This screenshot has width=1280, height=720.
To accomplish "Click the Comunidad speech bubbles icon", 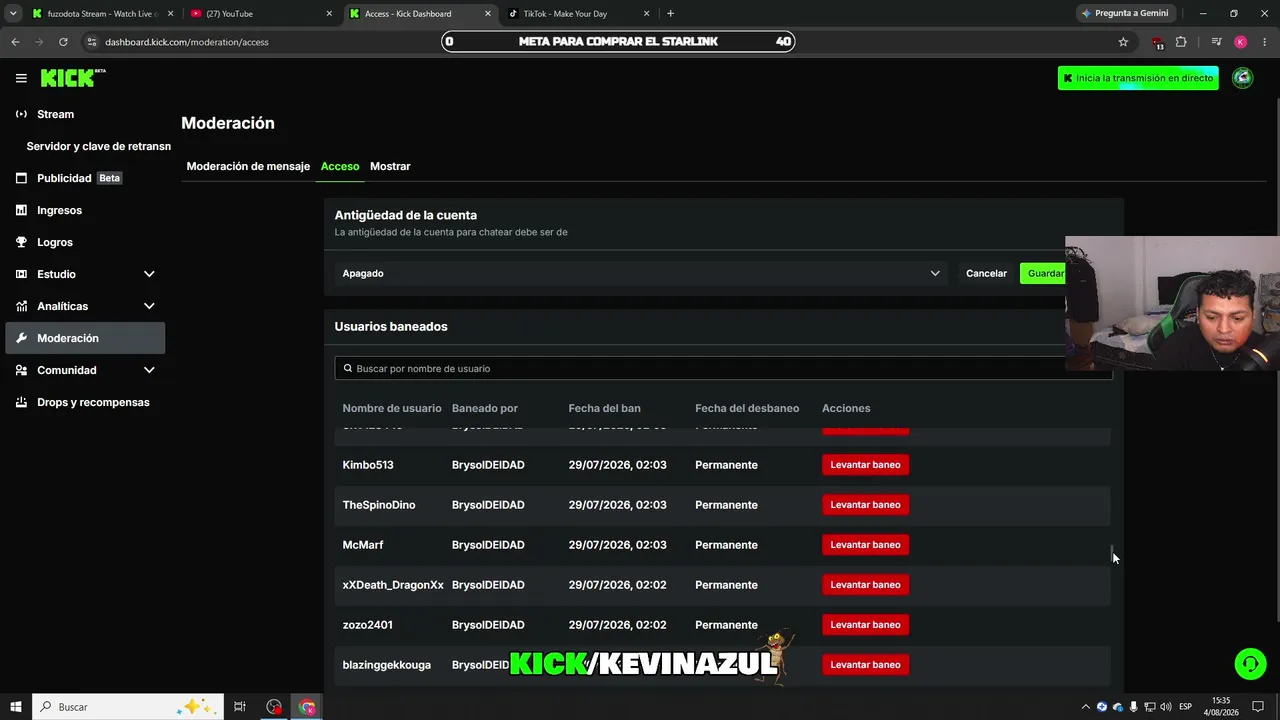I will [x=21, y=370].
